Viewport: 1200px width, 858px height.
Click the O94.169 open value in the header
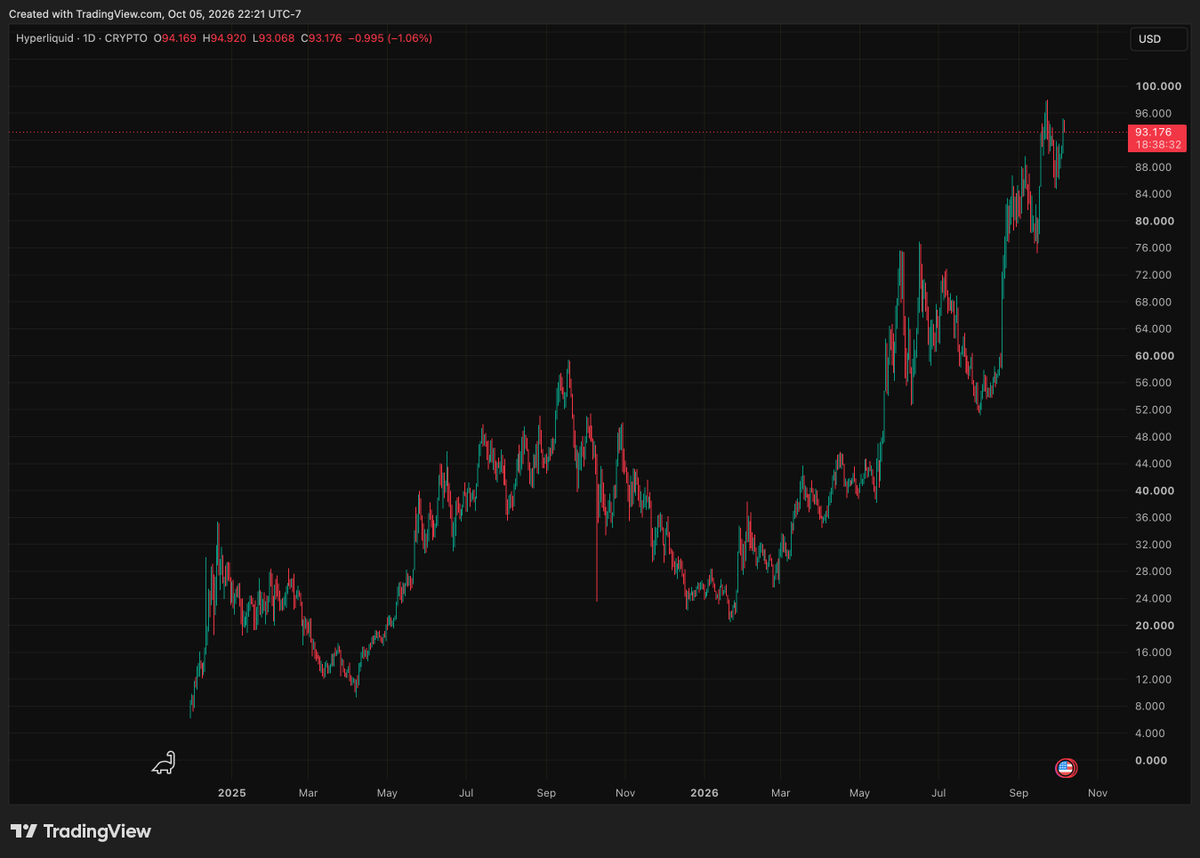tap(173, 39)
